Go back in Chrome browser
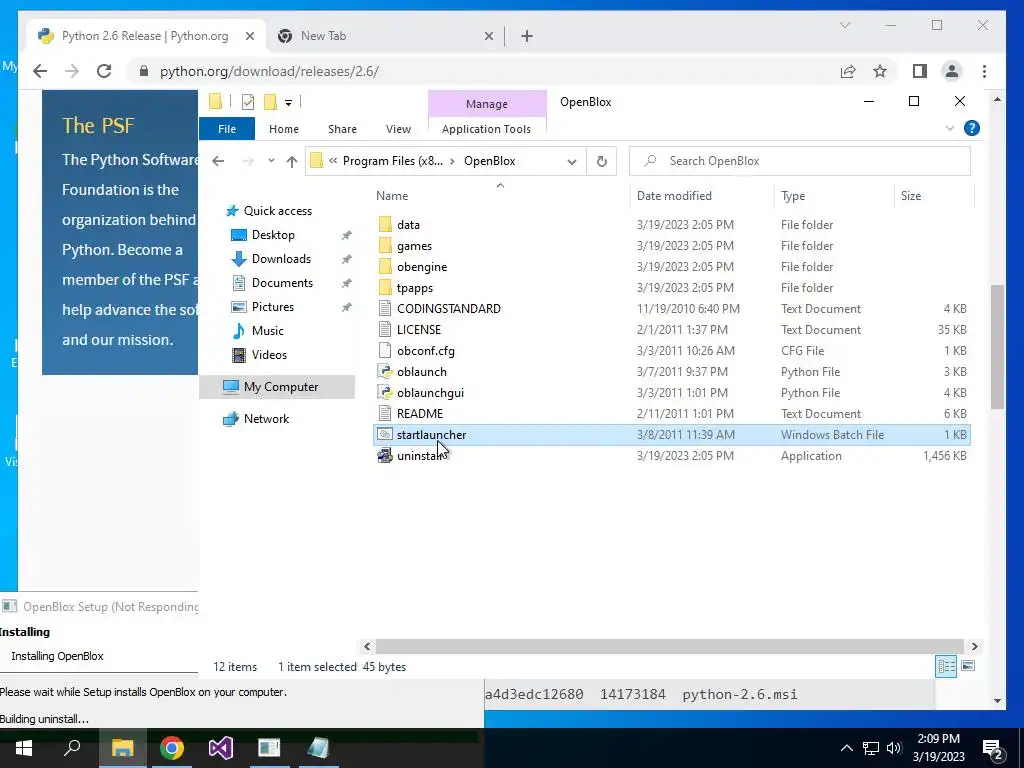This screenshot has width=1024, height=768. (x=40, y=71)
